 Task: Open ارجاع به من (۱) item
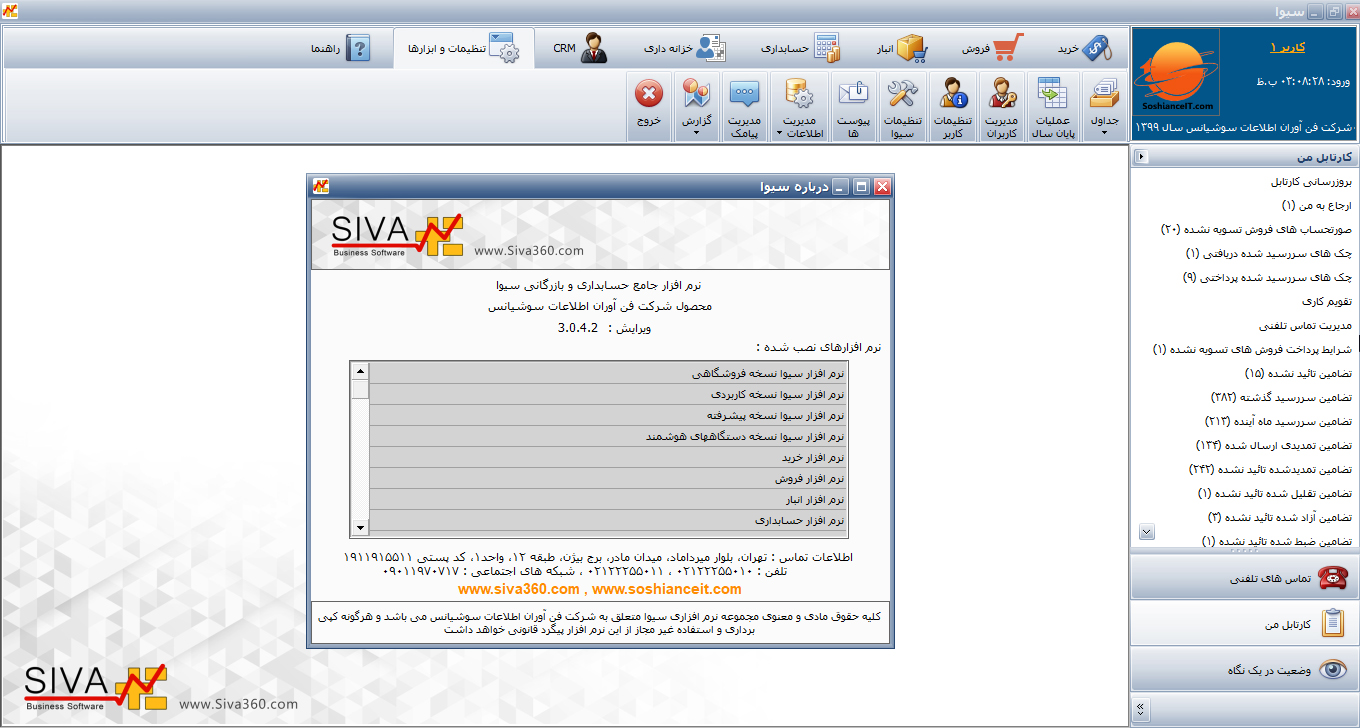[1316, 206]
